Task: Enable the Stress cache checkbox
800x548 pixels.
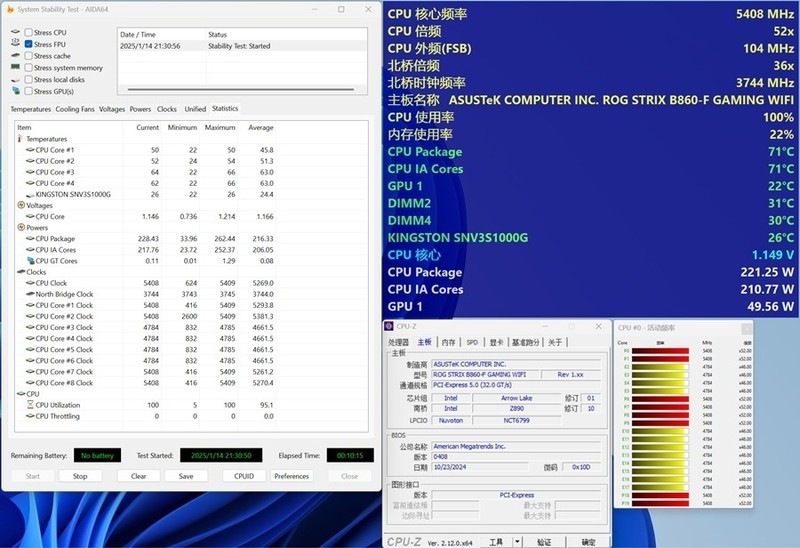Action: tap(29, 56)
